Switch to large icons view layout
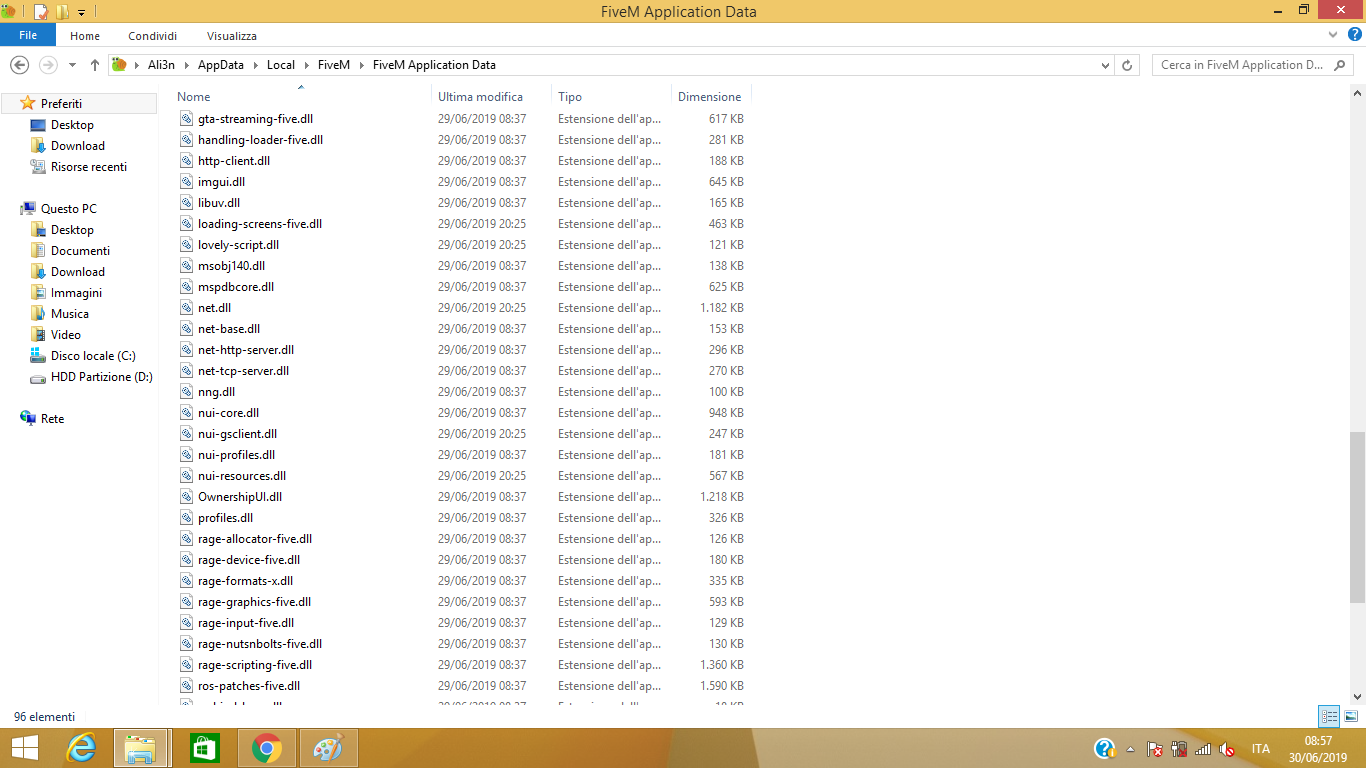Image resolution: width=1366 pixels, height=768 pixels. click(1351, 716)
